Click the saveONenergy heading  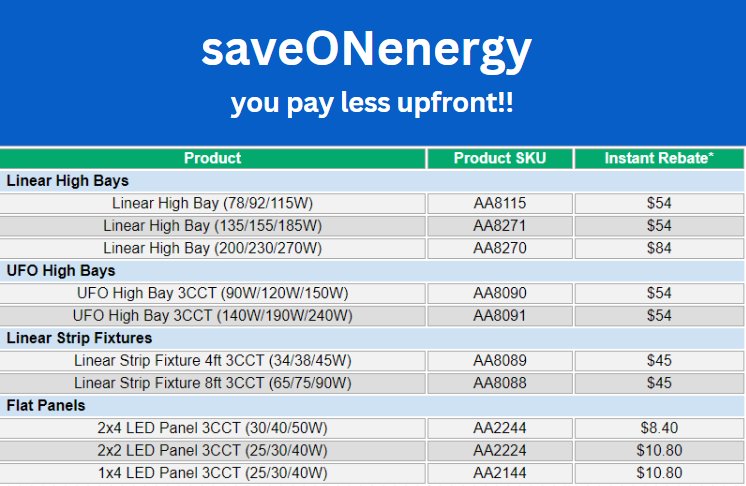(x=366, y=51)
